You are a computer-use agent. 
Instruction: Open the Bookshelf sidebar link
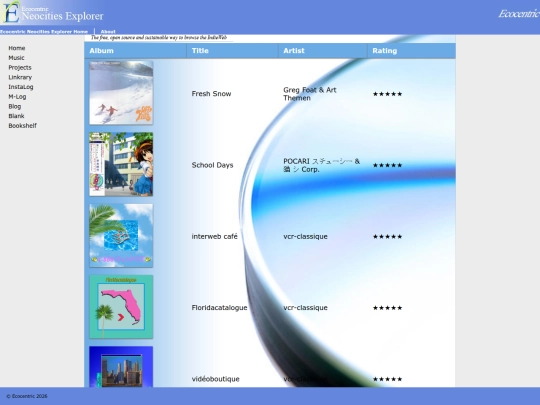click(x=22, y=126)
